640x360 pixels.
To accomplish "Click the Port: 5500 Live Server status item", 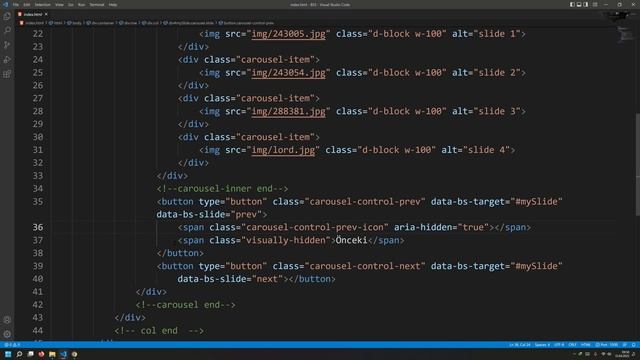I will (x=607, y=345).
